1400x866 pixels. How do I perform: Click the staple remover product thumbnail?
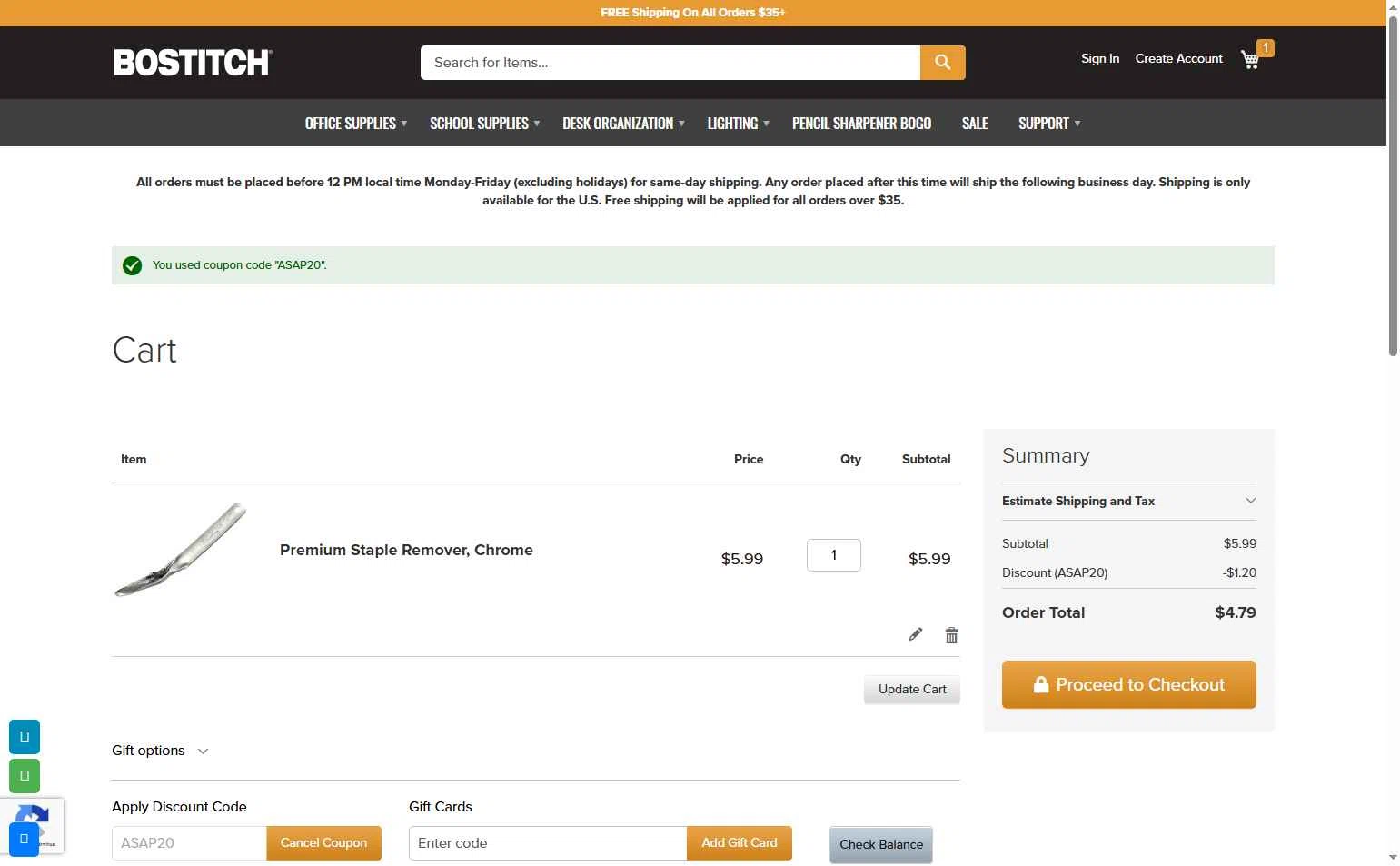pyautogui.click(x=181, y=550)
